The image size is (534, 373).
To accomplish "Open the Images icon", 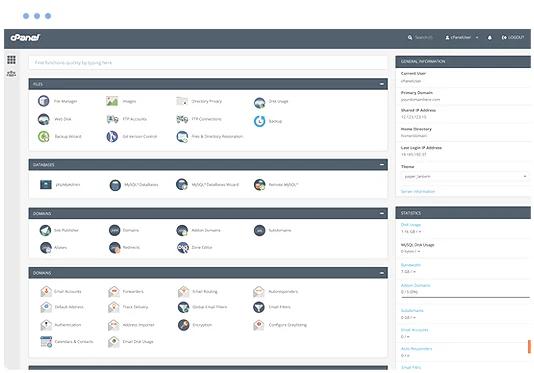I will 112,101.
